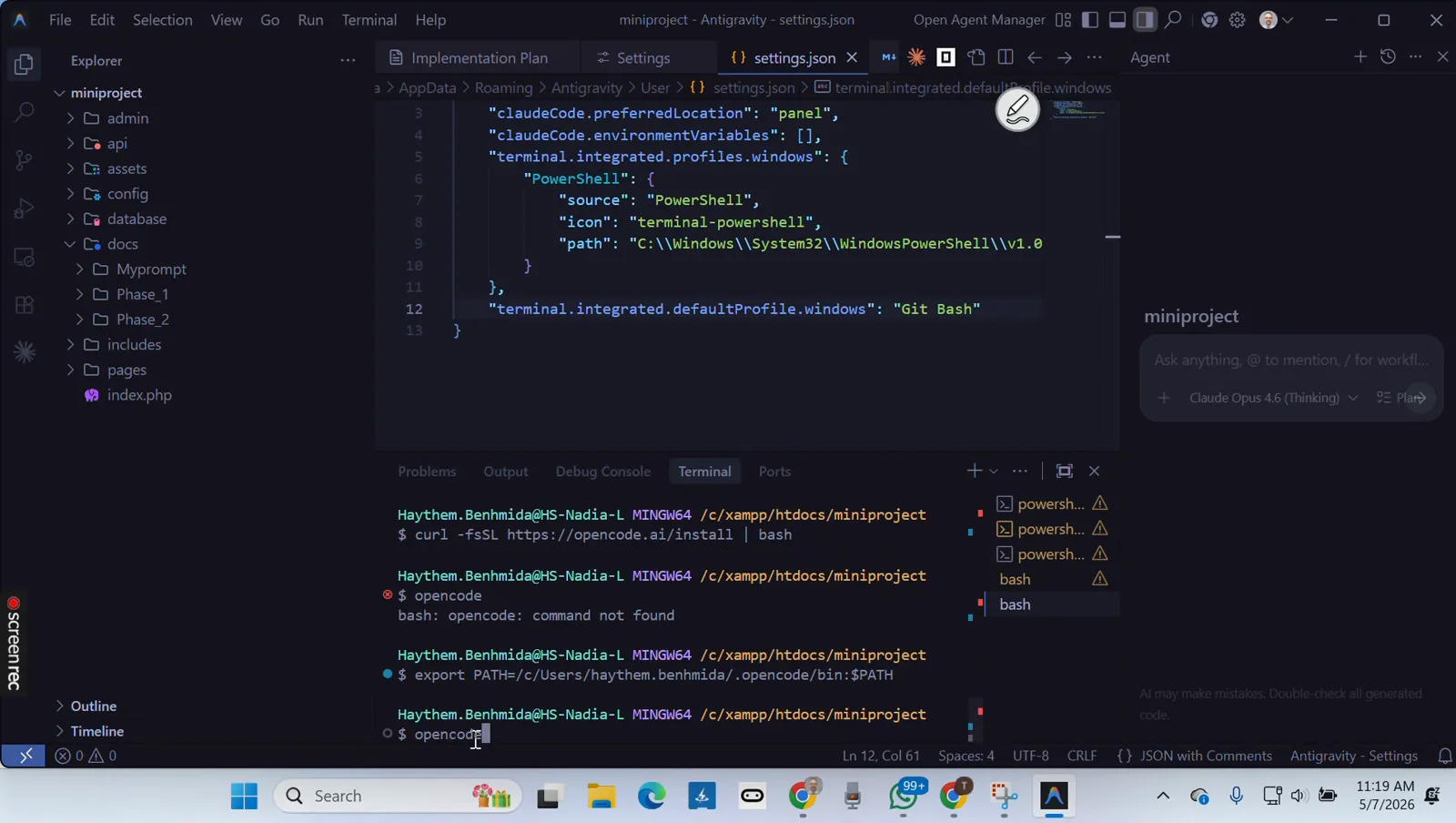
Task: Close the settings.json tab
Action: point(852,57)
